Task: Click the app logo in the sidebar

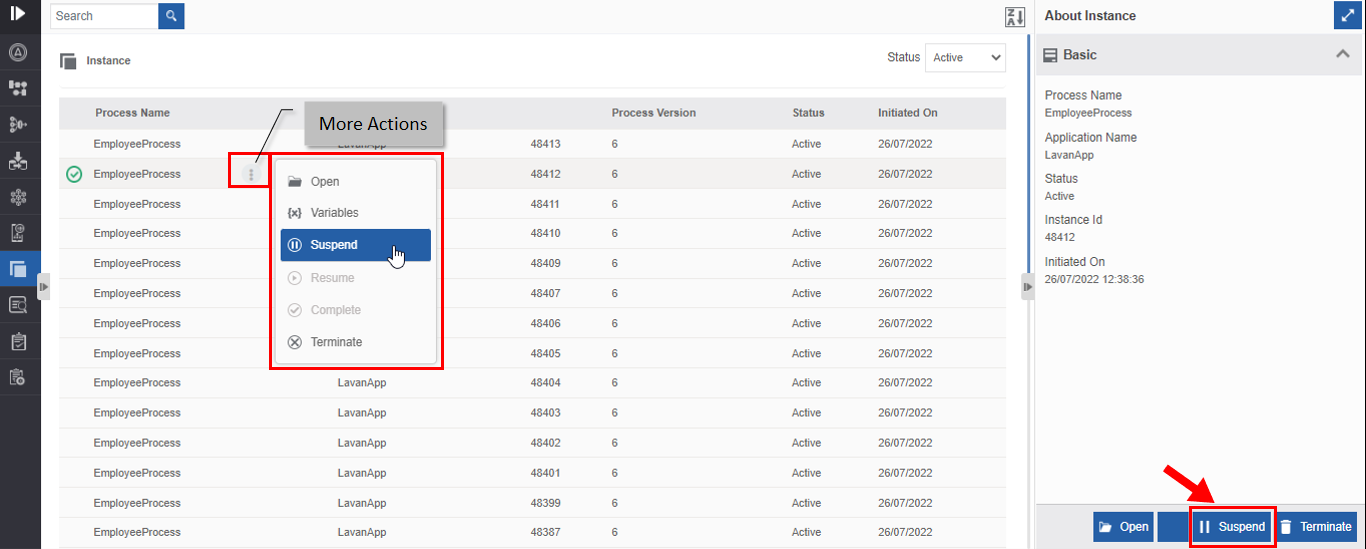Action: 18,13
